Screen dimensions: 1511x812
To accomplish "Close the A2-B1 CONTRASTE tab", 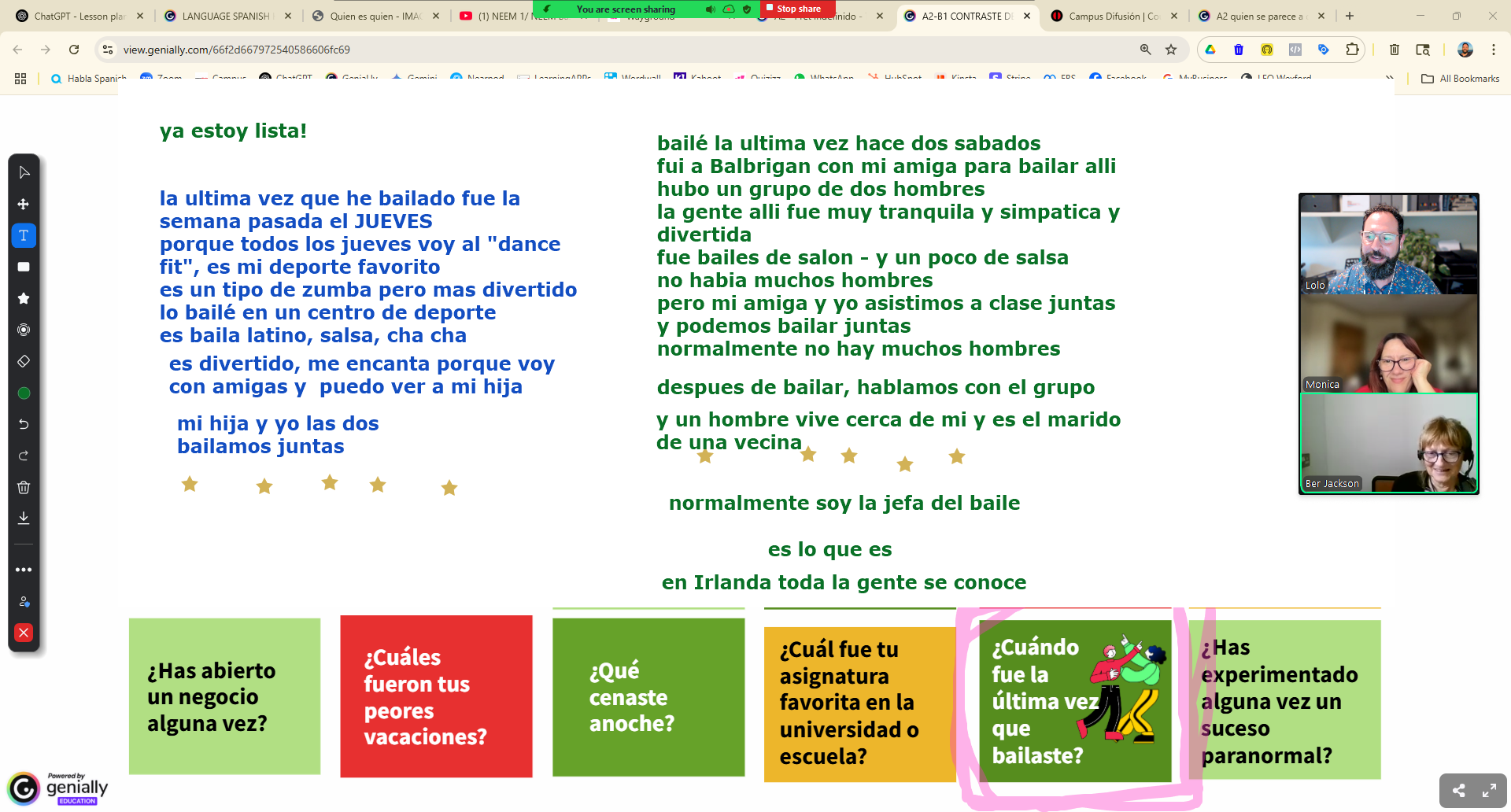I will (1027, 16).
